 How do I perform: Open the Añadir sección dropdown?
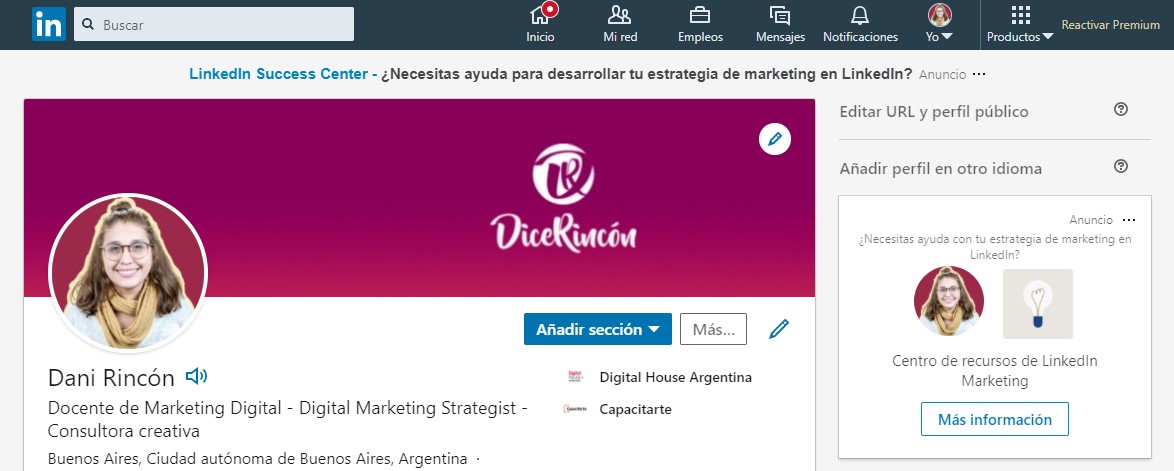(x=597, y=329)
